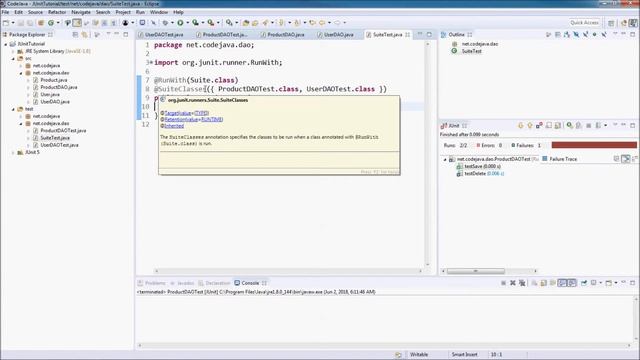Click the New file toolbar icon
640x360 pixels.
tap(6, 23)
